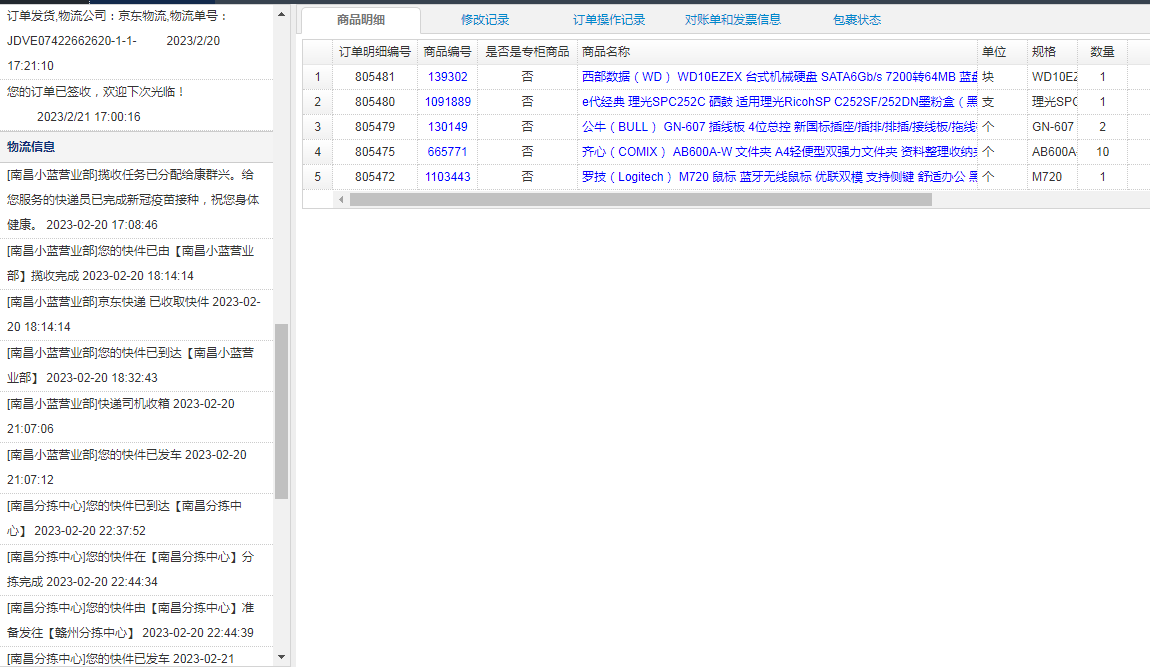Viewport: 1150px width, 667px height.
Task: Select order detail number 805475 cell
Action: click(x=375, y=152)
